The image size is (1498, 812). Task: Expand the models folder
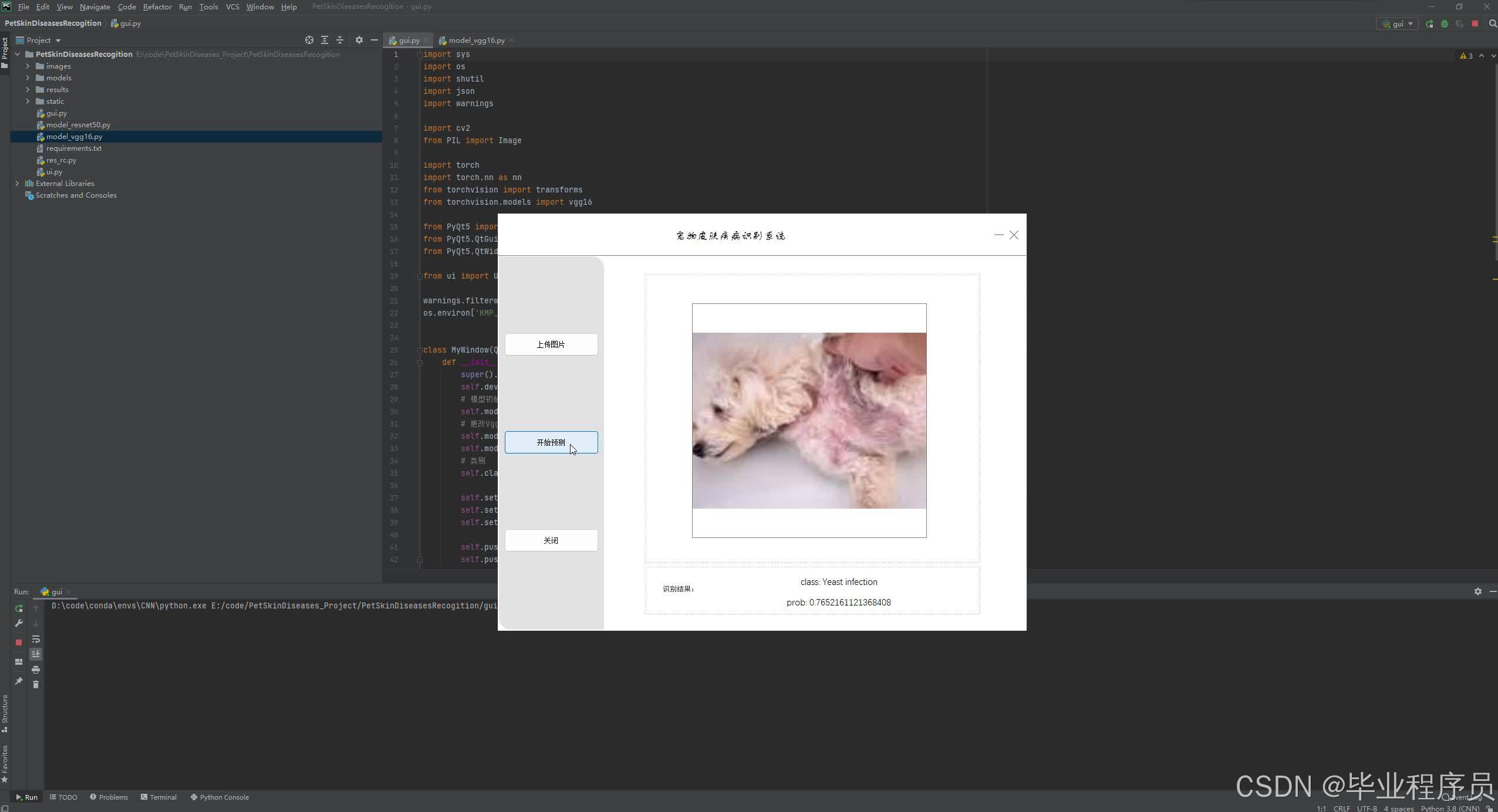28,78
